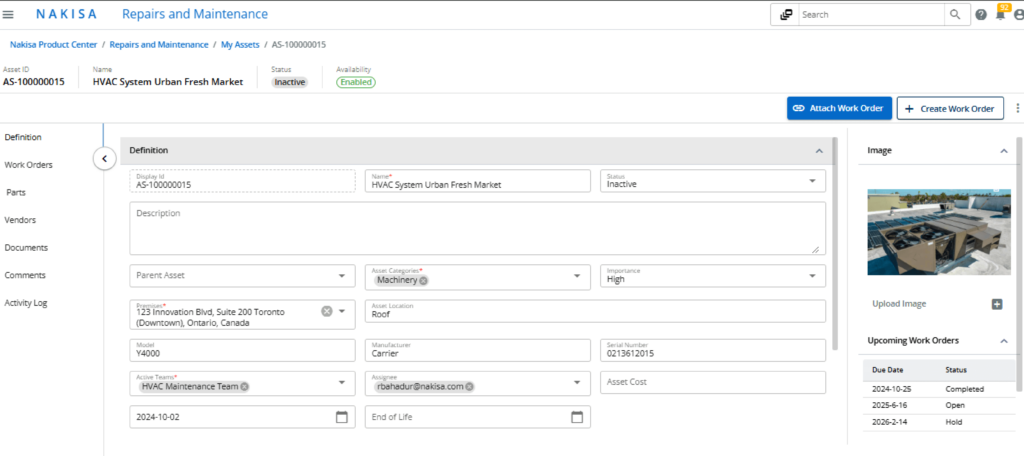The image size is (1024, 456).
Task: Go to My Assets breadcrumb link
Action: pyautogui.click(x=240, y=45)
